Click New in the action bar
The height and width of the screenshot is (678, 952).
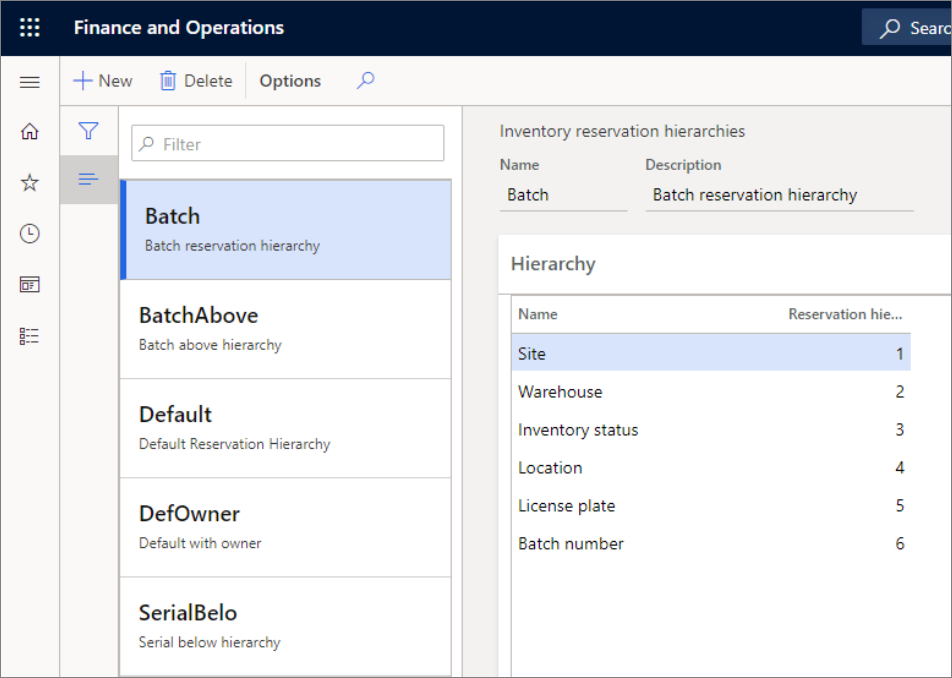103,81
